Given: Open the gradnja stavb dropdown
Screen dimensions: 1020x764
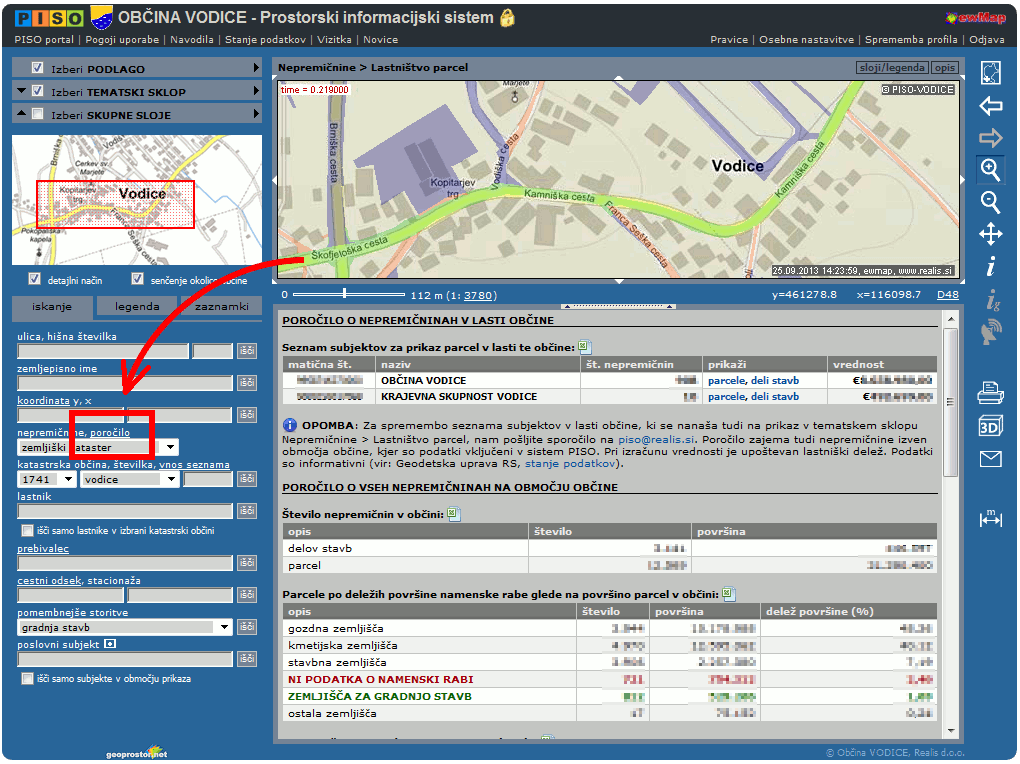Looking at the screenshot, I should [x=225, y=628].
